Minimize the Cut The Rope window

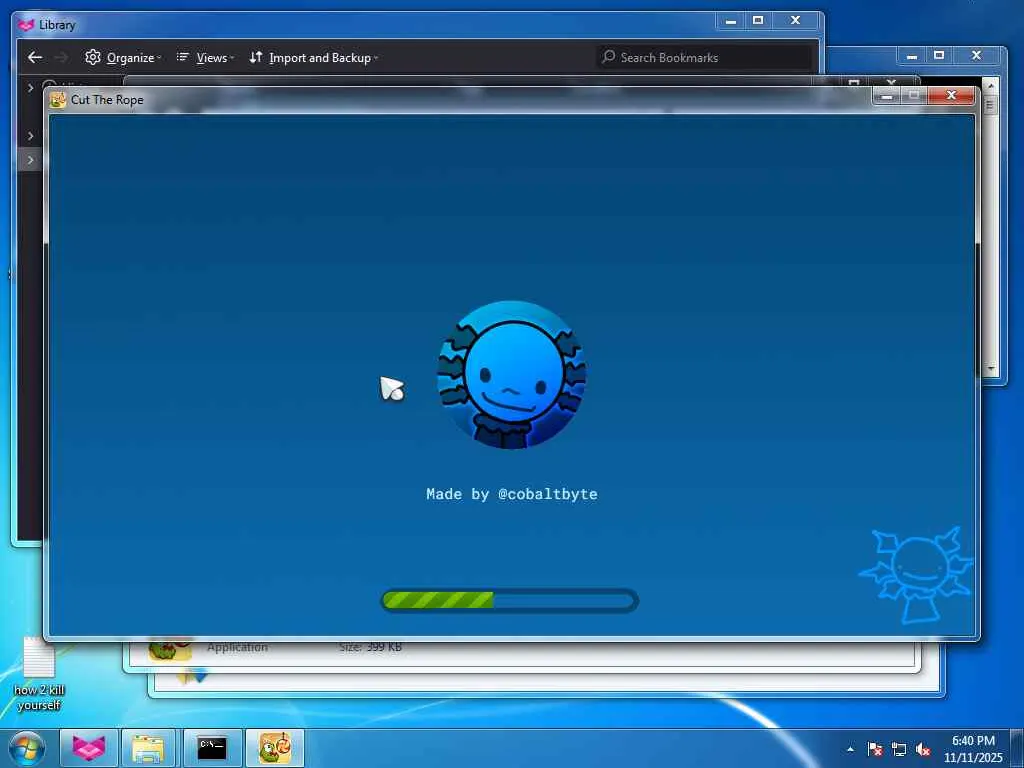(x=886, y=96)
